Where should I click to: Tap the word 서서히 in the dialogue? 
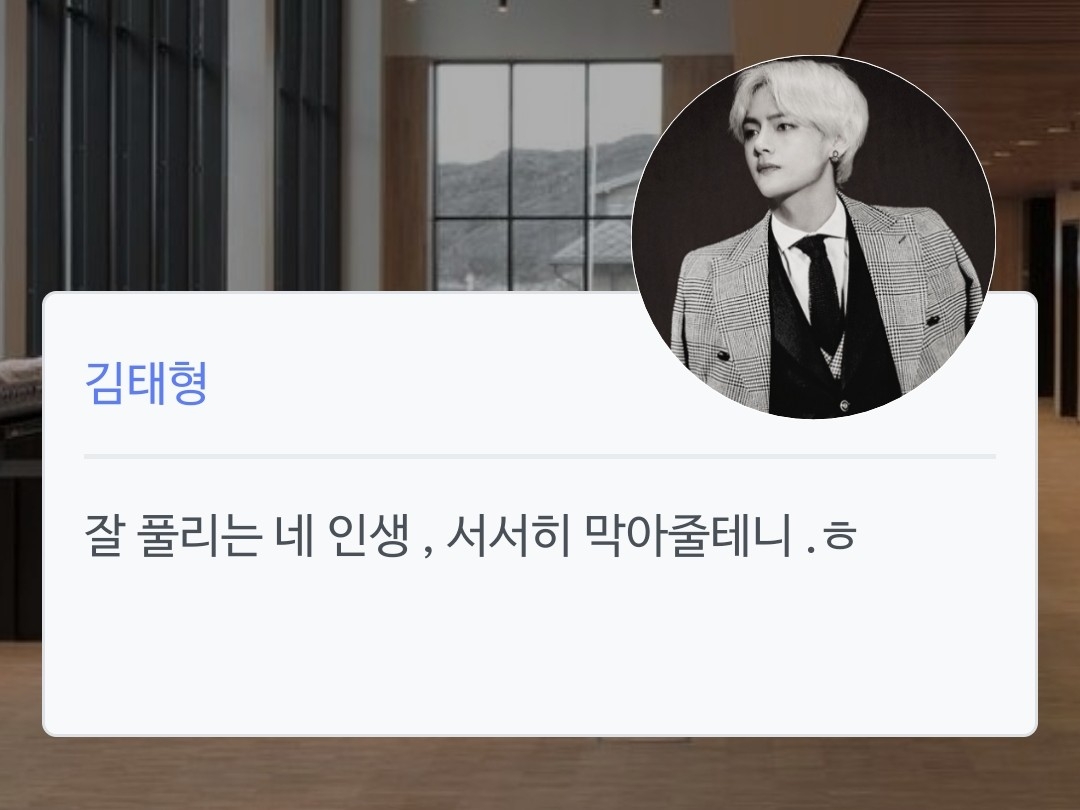pos(508,534)
